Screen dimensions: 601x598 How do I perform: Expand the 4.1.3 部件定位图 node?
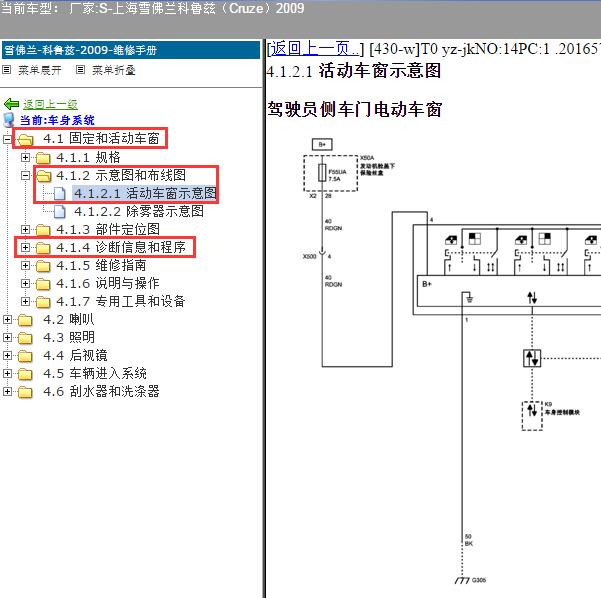click(25, 229)
